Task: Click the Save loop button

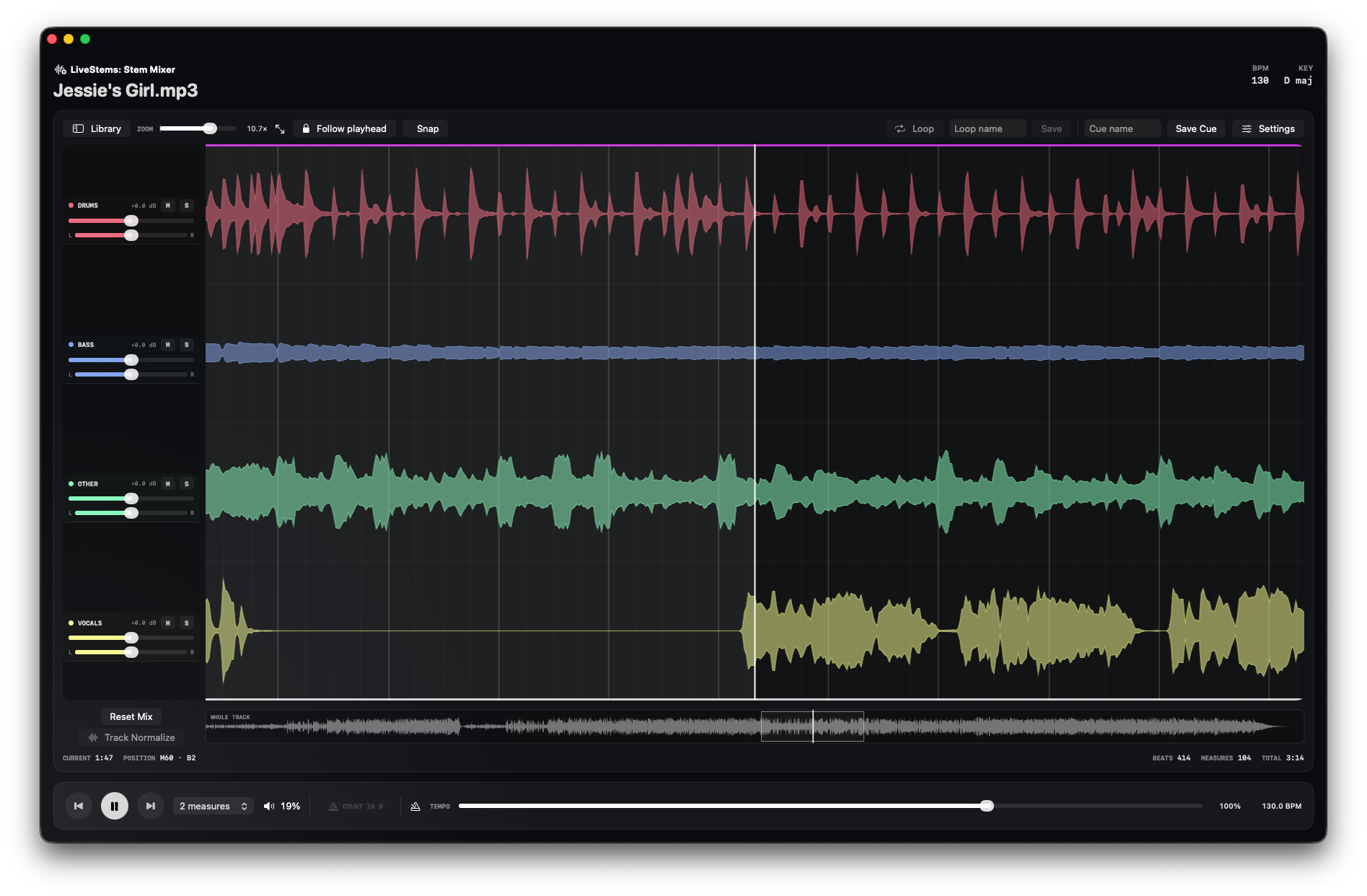Action: click(1051, 128)
